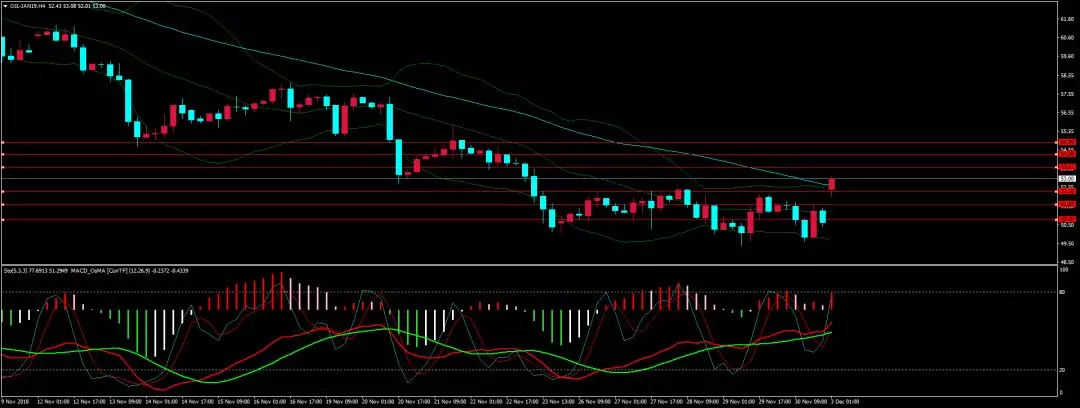Select the lowest red price level tag
This screenshot has width=1080, height=408.
(x=1066, y=219)
